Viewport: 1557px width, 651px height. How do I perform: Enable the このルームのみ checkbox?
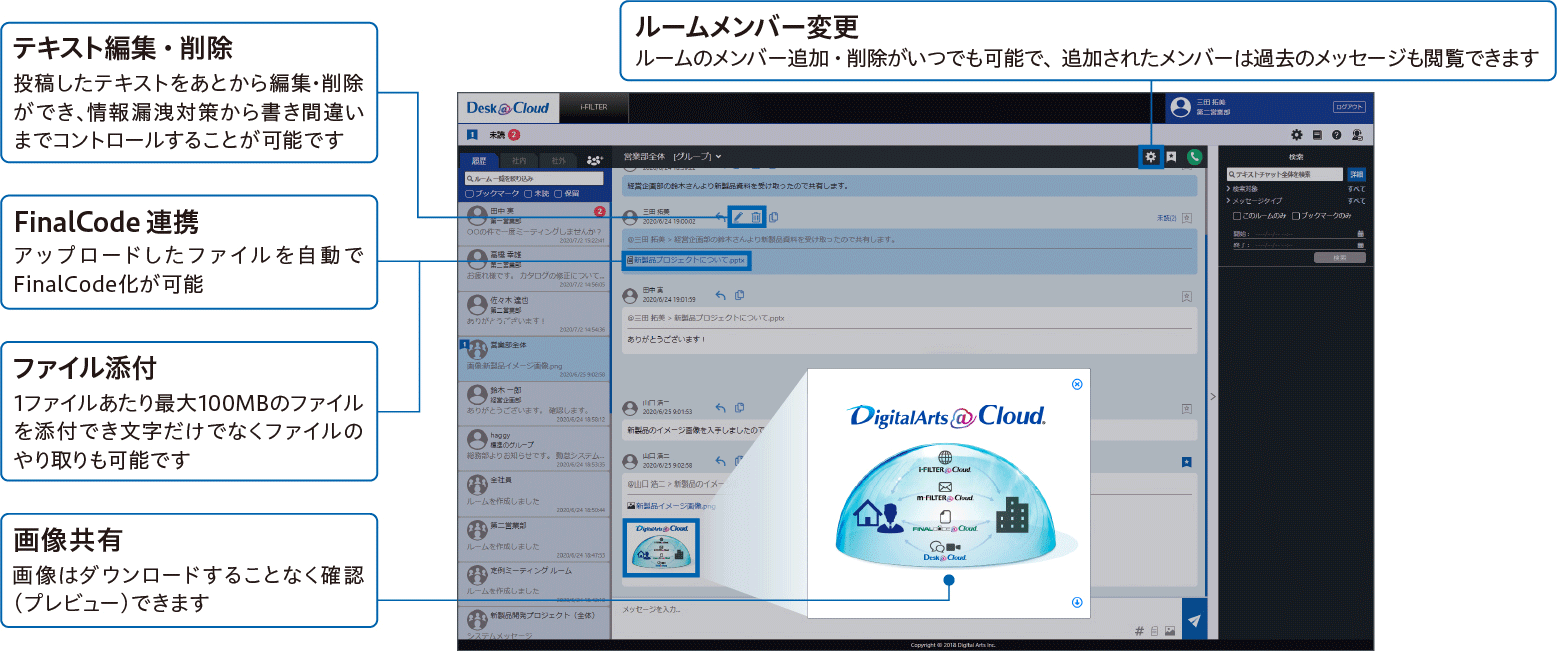(1237, 215)
